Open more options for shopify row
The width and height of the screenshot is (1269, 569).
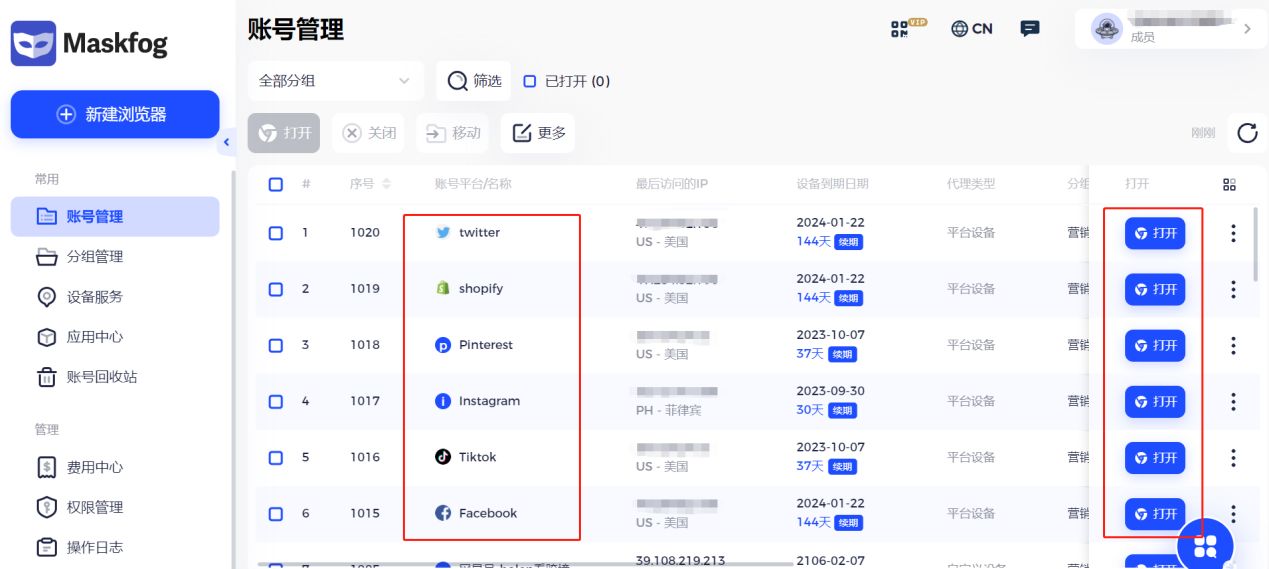click(x=1233, y=289)
